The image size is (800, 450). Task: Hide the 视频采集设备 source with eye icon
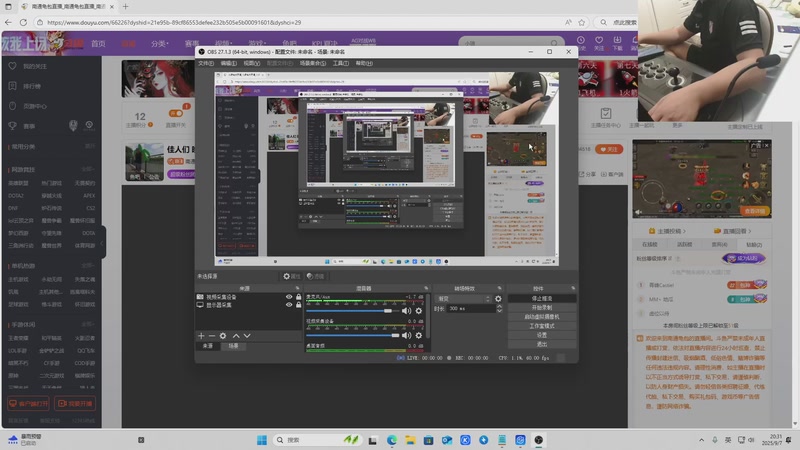(x=289, y=297)
